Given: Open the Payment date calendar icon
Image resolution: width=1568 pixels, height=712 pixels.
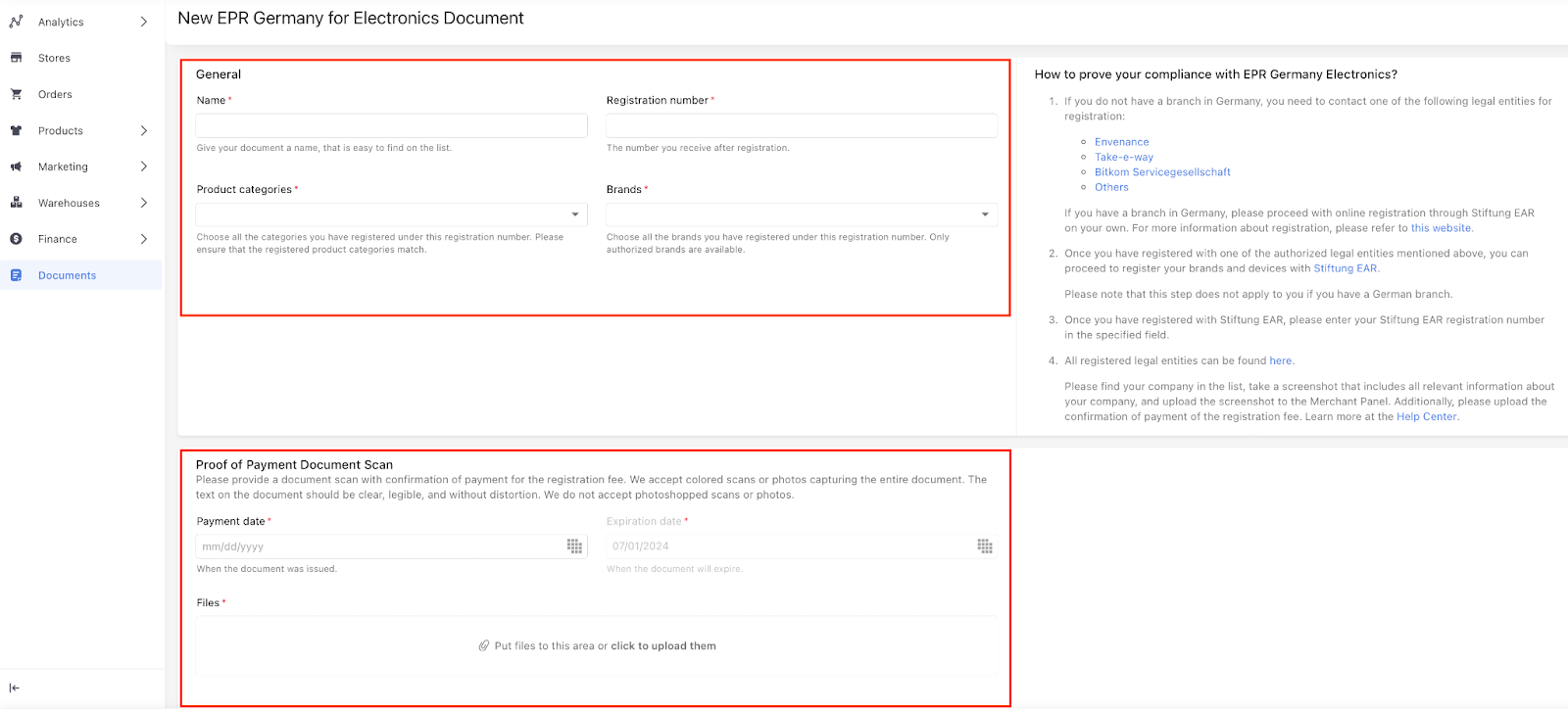Looking at the screenshot, I should pyautogui.click(x=575, y=546).
